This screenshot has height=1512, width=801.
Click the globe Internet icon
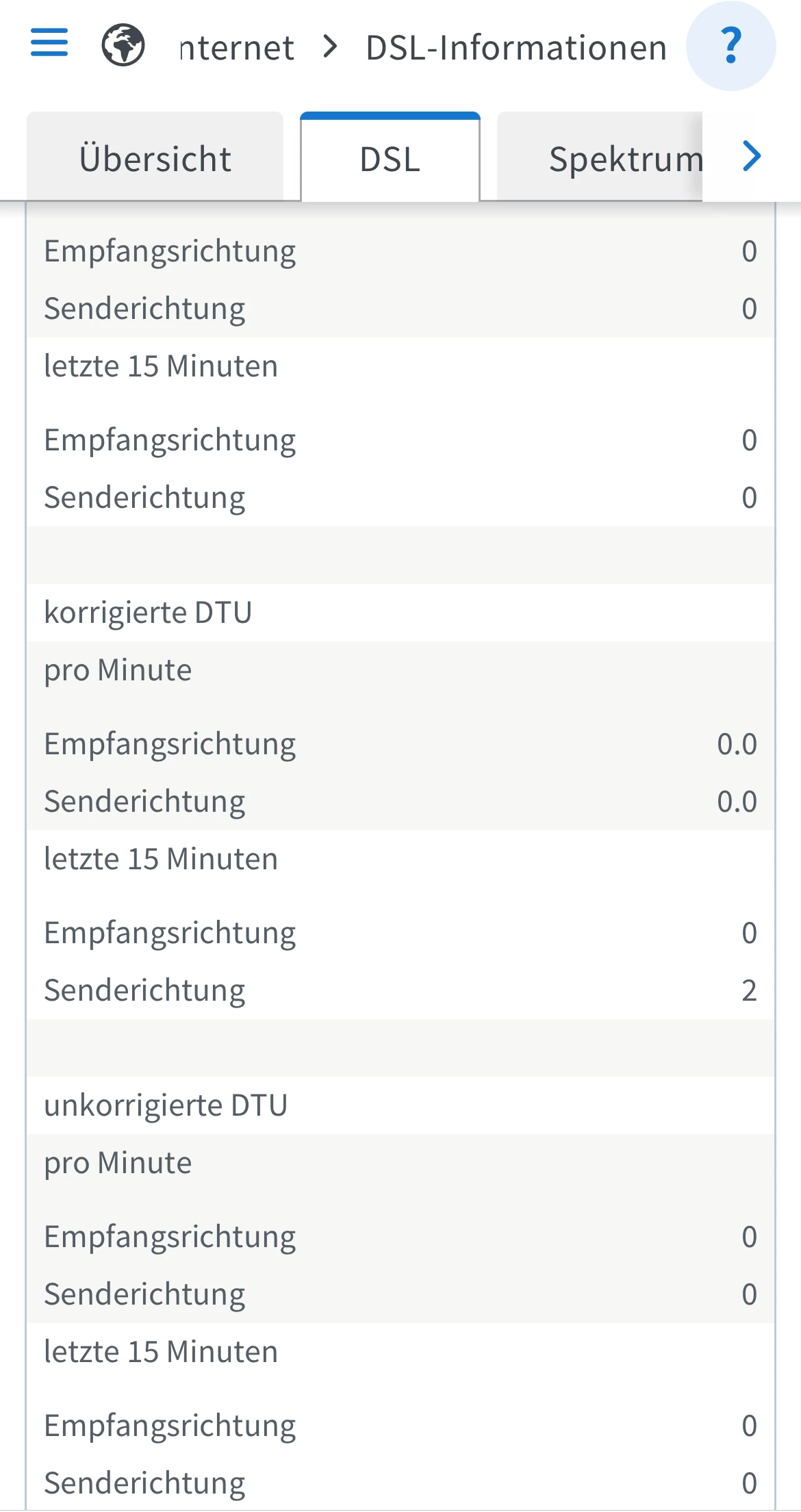(x=123, y=45)
